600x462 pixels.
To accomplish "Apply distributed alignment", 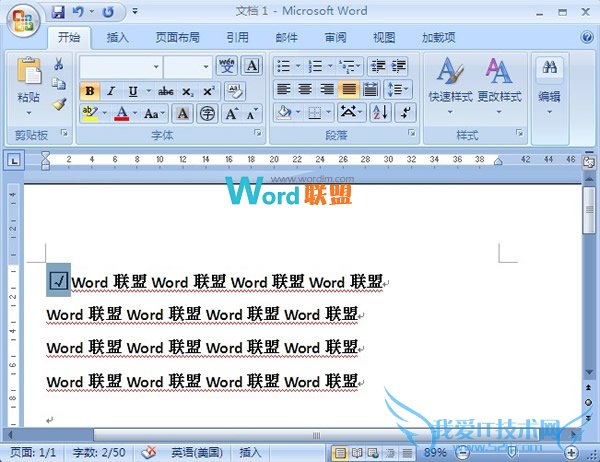I will point(370,90).
